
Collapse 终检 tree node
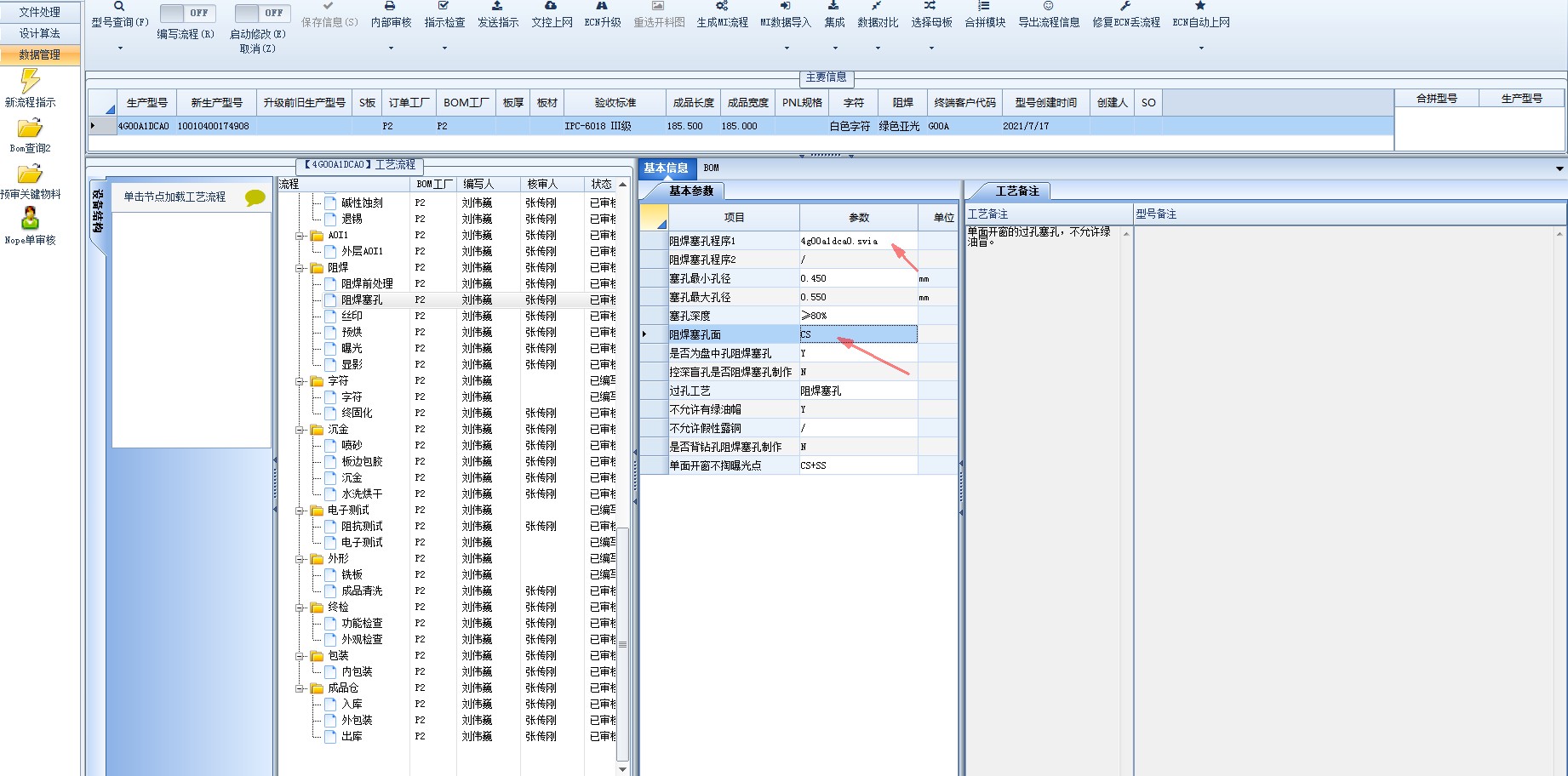300,608
